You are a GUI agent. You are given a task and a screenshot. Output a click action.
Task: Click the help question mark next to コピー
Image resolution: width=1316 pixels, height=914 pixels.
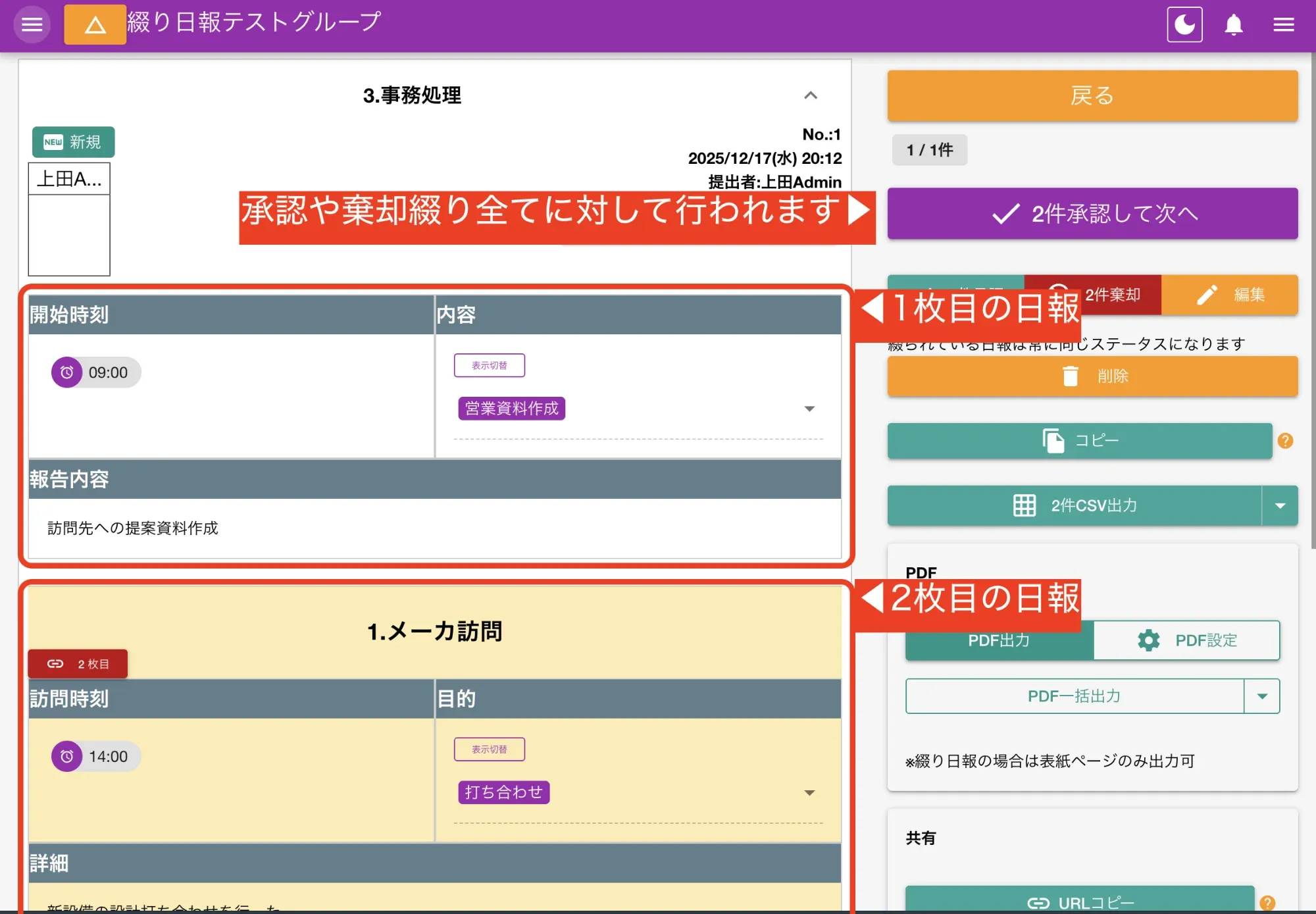[1286, 441]
